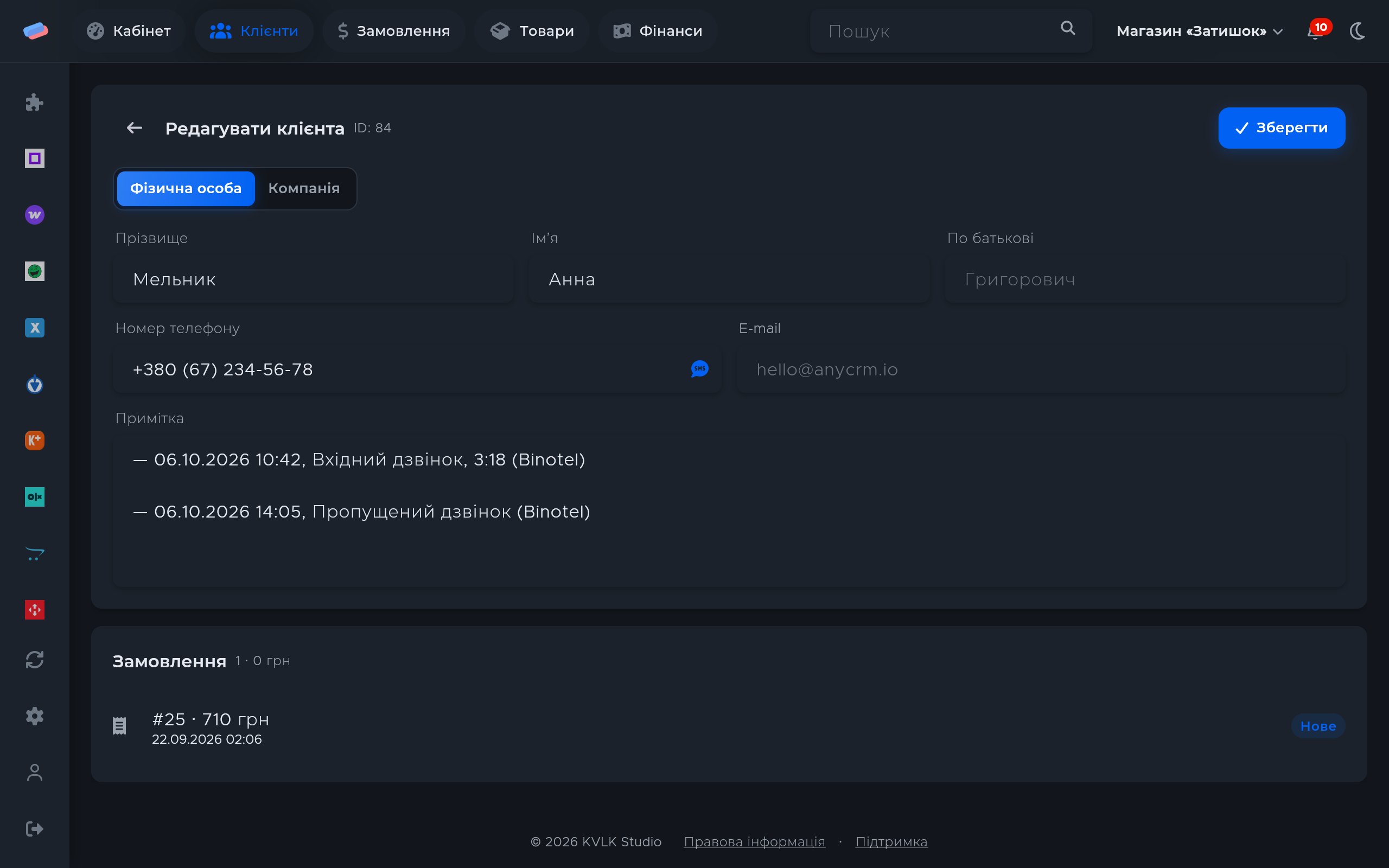Open the user profile icon in sidebar
The width and height of the screenshot is (1389, 868).
tap(34, 773)
